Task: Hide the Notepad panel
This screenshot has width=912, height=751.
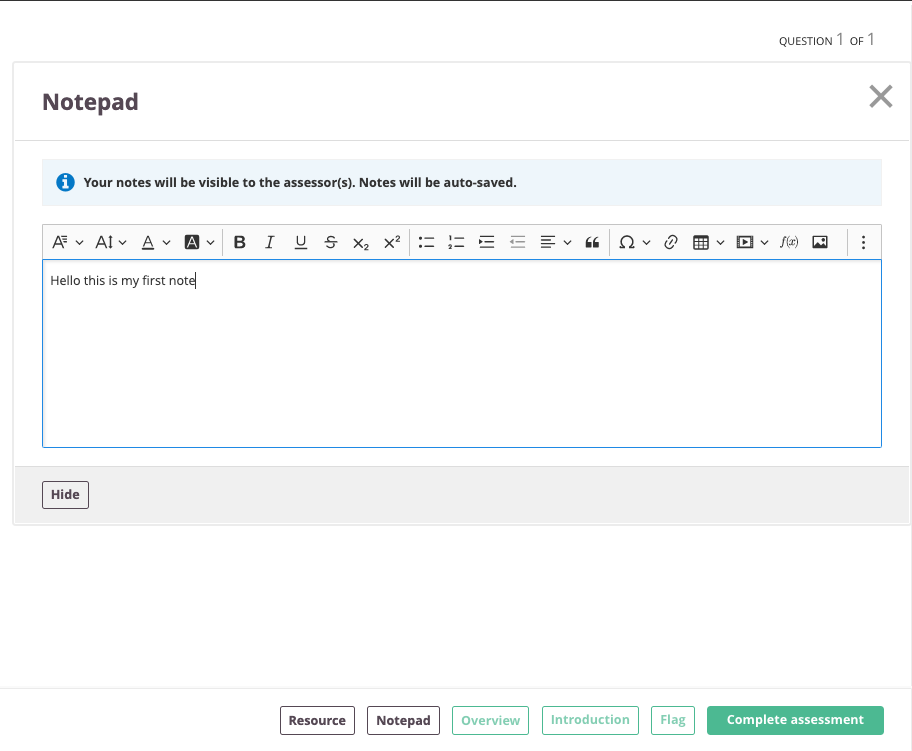Action: (65, 494)
